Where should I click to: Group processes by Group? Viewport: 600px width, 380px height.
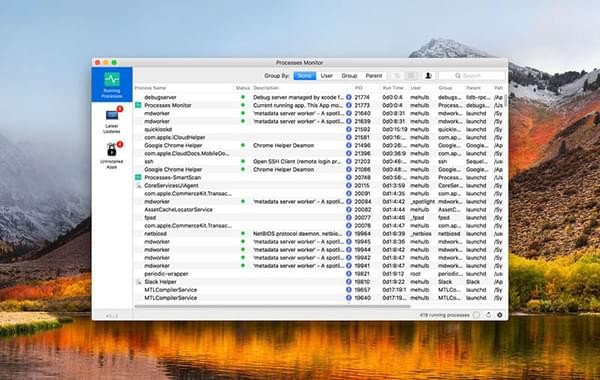pos(349,76)
